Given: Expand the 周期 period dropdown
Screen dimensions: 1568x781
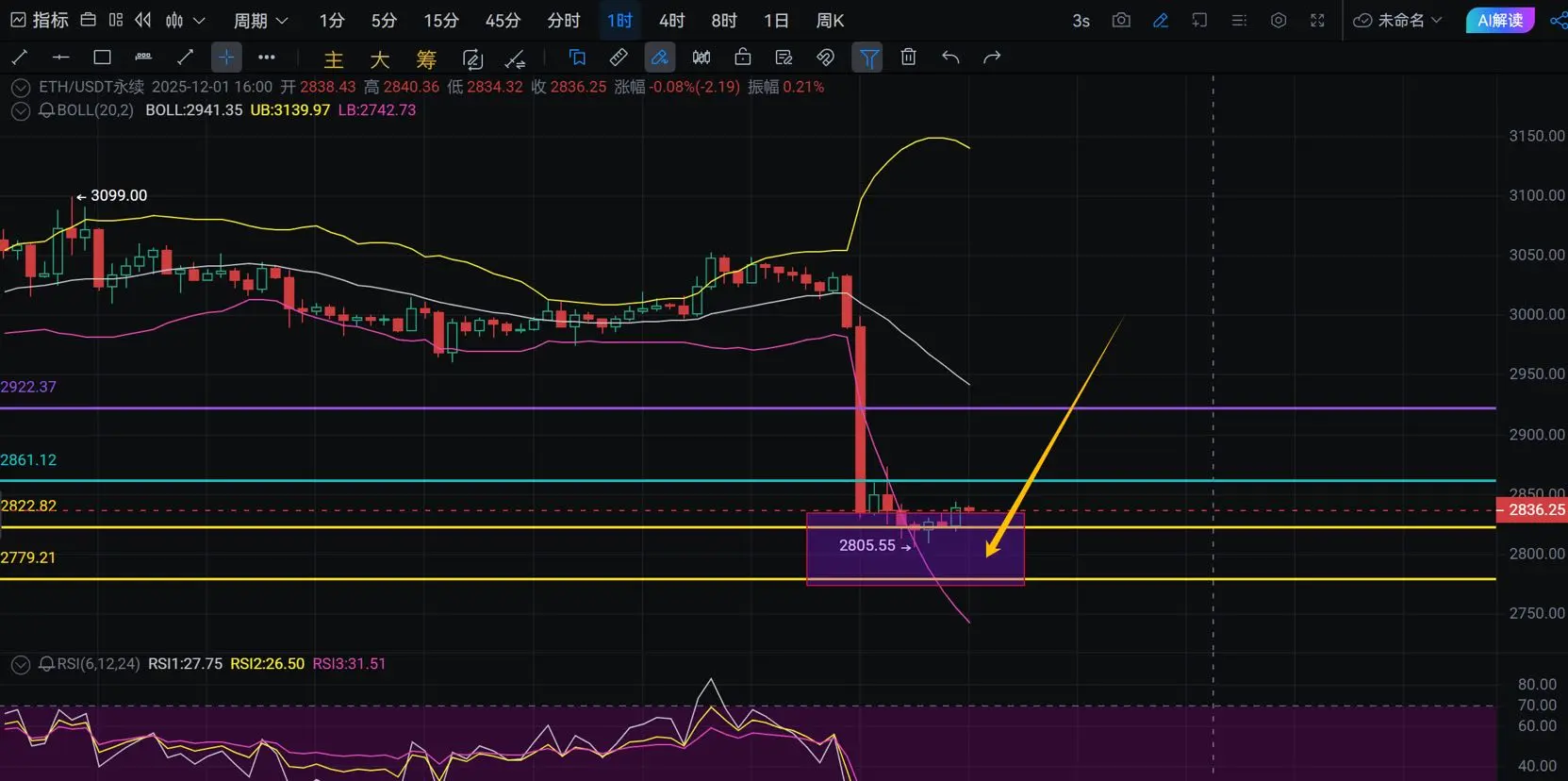Looking at the screenshot, I should 260,20.
